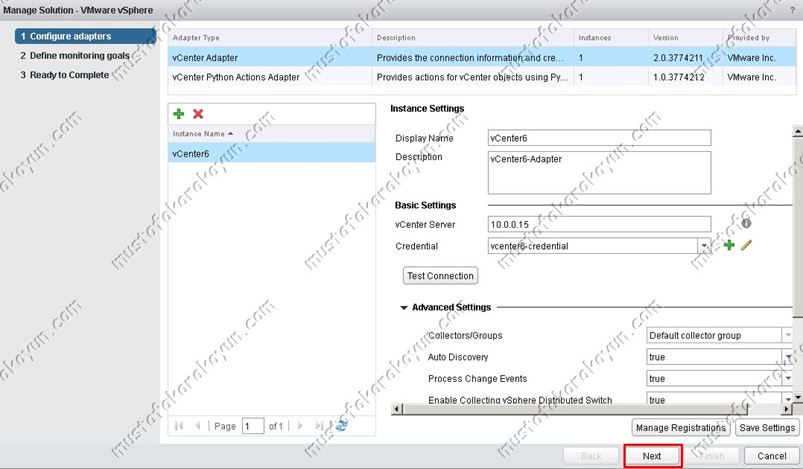803x469 pixels.
Task: Click the Display Name input field
Action: [599, 138]
